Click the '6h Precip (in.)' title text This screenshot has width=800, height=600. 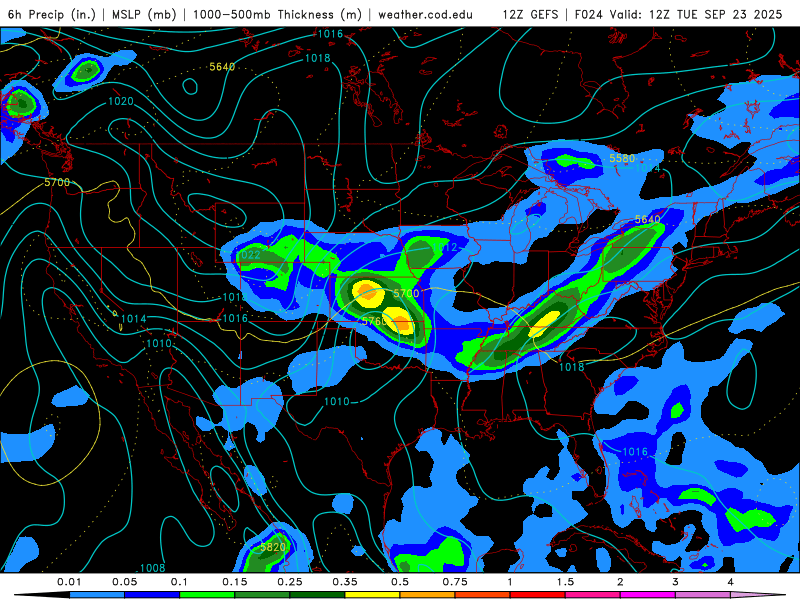click(52, 14)
